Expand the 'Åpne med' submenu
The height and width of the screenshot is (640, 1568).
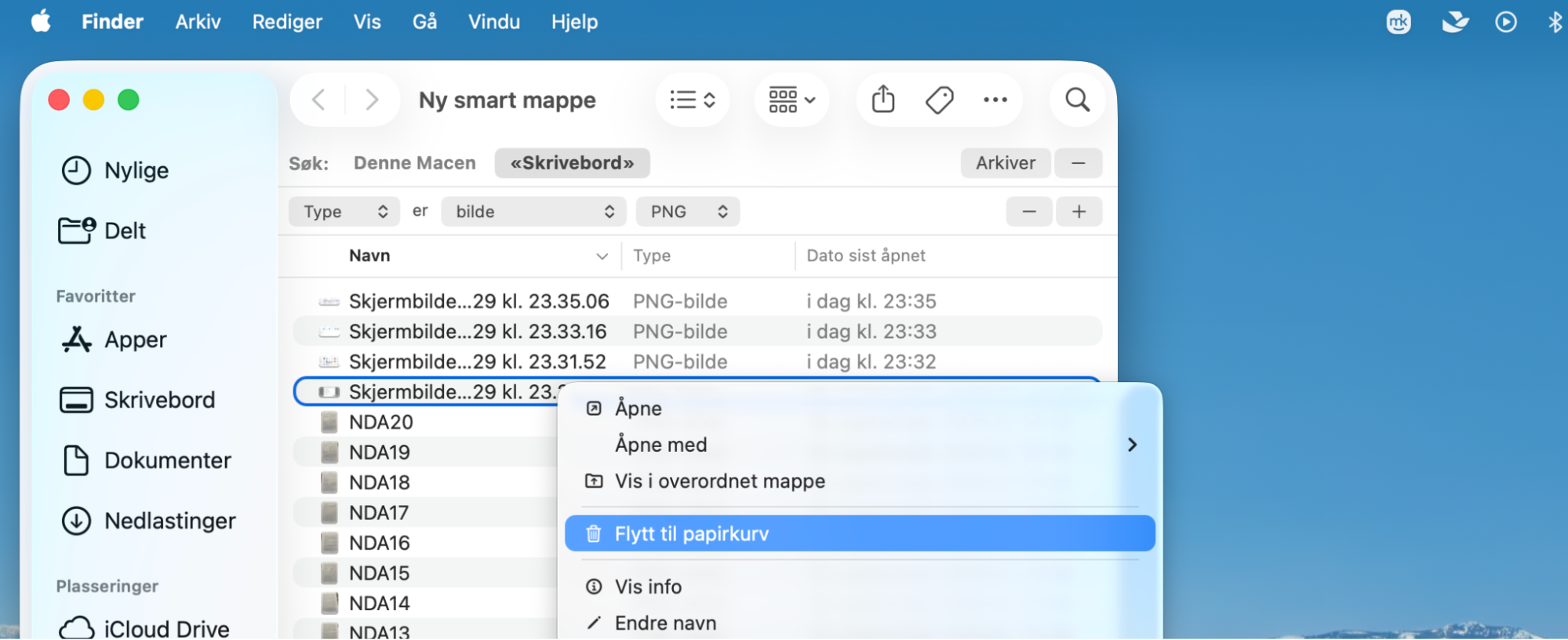(860, 445)
